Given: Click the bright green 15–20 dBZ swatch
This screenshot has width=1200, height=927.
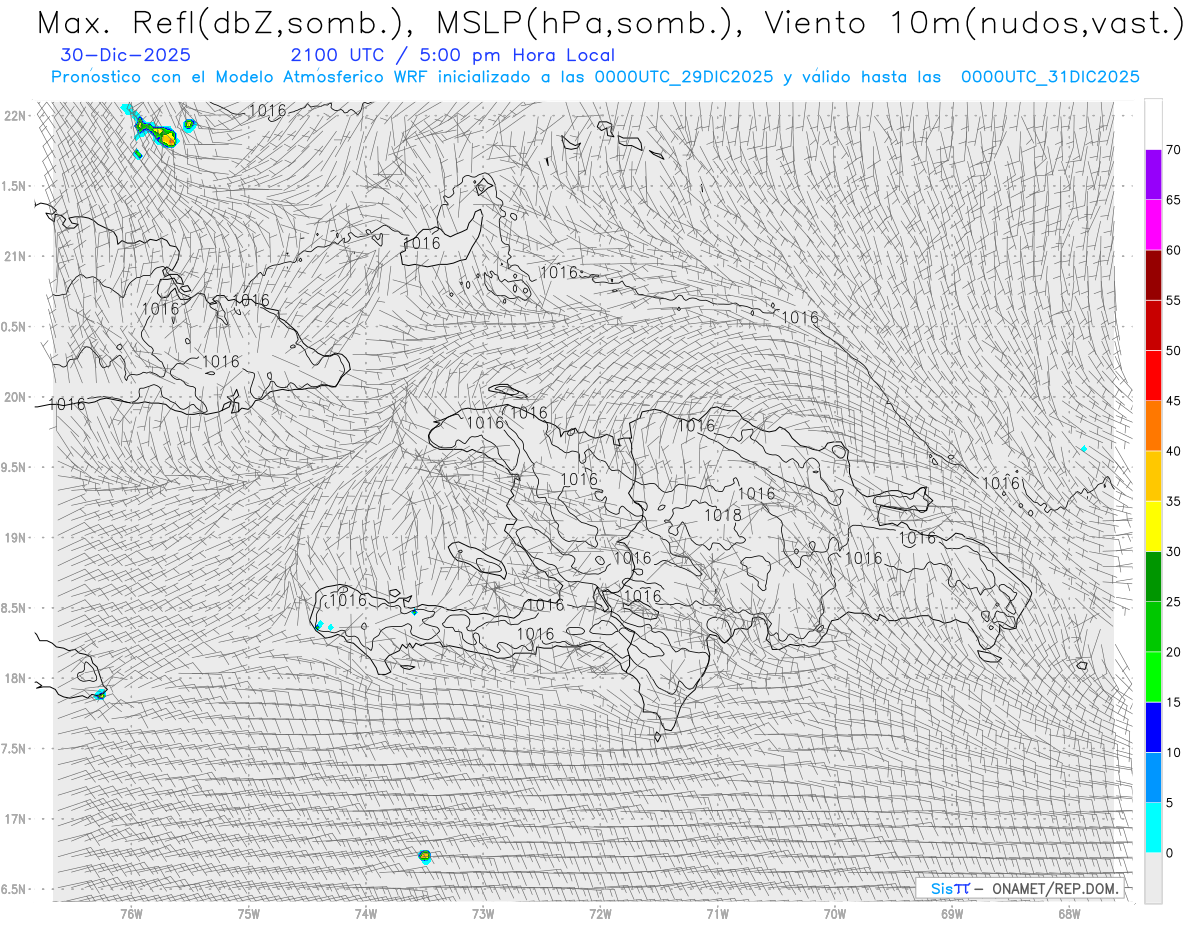Looking at the screenshot, I should pos(1153,677).
